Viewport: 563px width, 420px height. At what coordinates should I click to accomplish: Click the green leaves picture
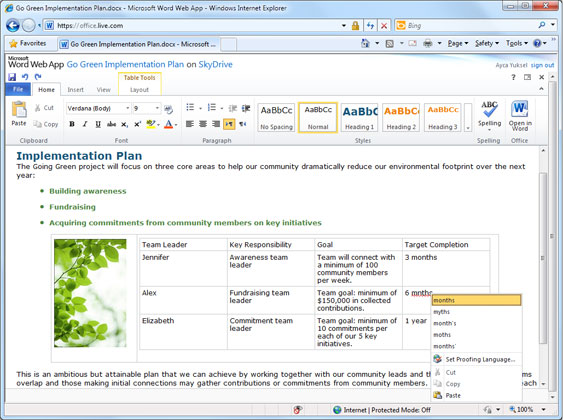click(90, 293)
